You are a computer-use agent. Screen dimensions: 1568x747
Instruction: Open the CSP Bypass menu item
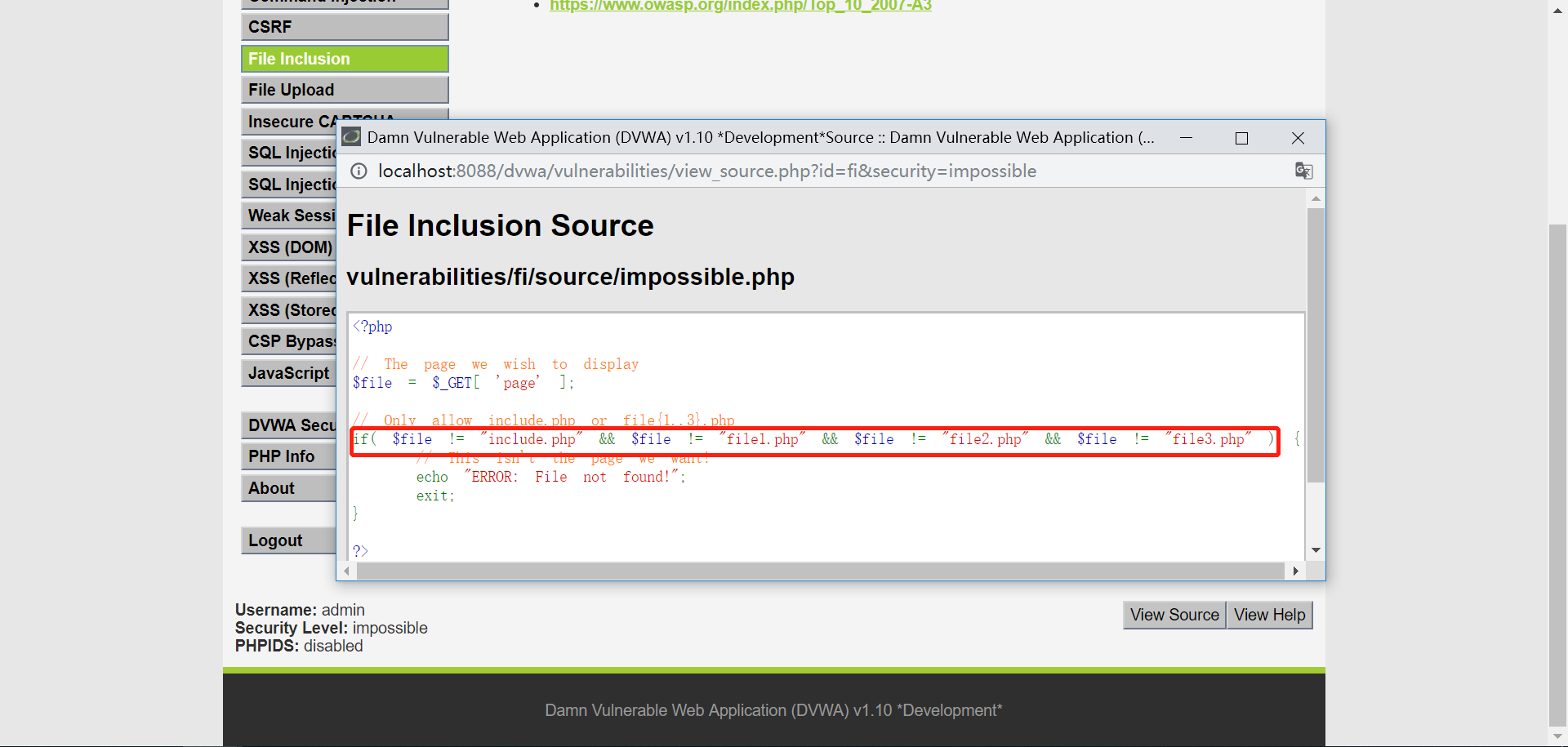289,341
